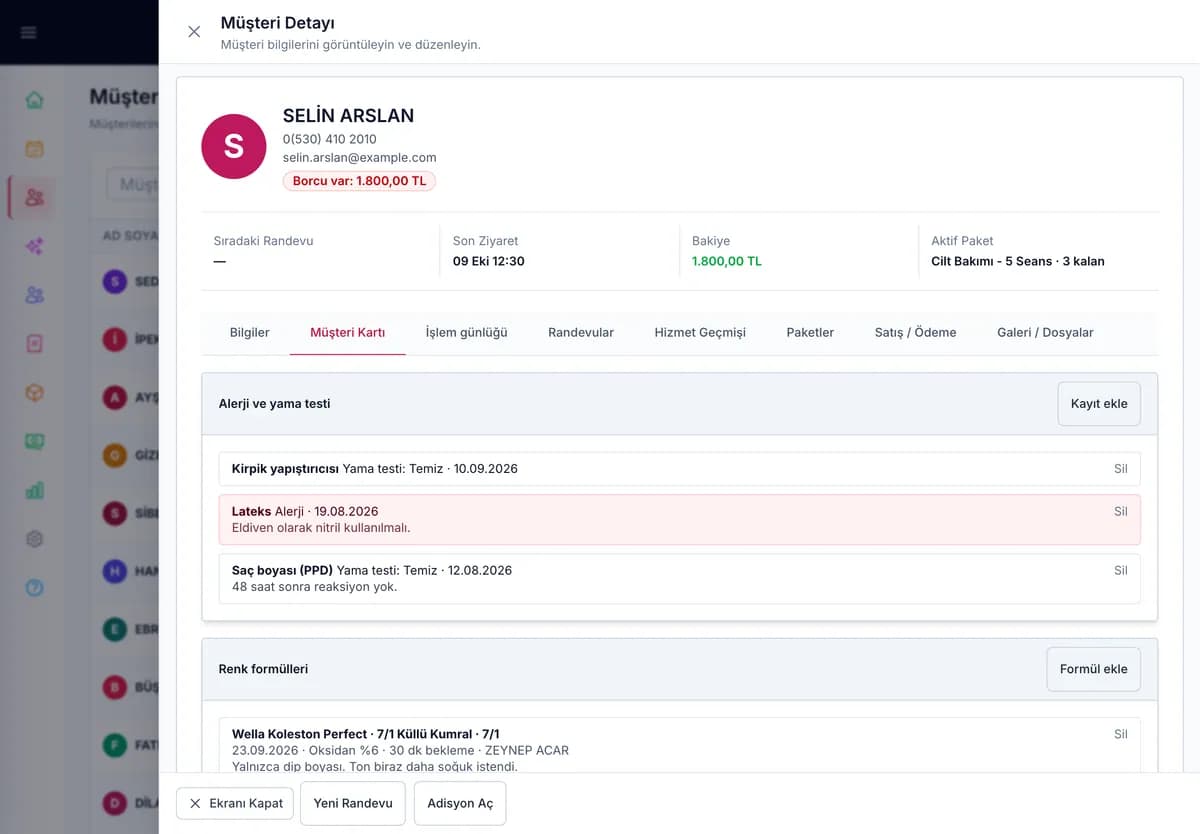This screenshot has width=1200, height=834.
Task: Close the Müşteri Detayı panel with the X icon
Action: pyautogui.click(x=194, y=32)
